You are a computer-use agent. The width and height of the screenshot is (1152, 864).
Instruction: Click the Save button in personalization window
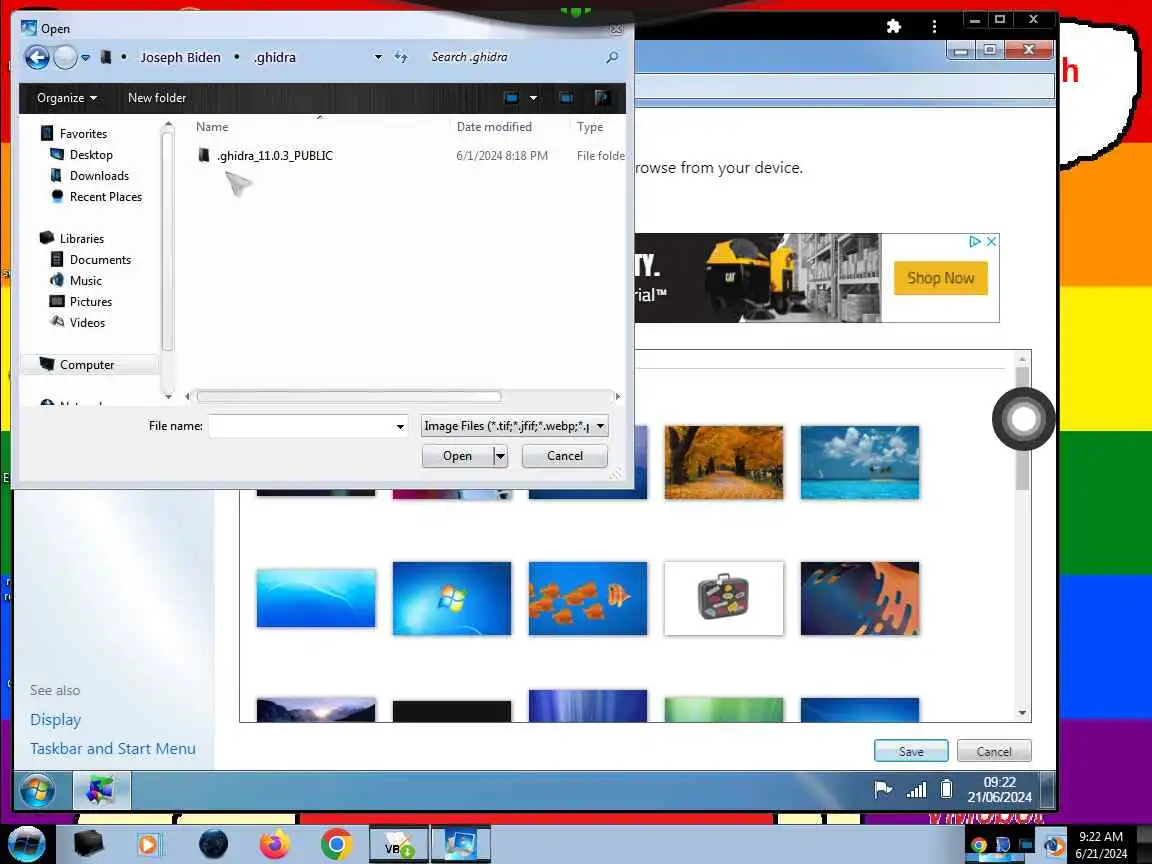click(x=911, y=751)
